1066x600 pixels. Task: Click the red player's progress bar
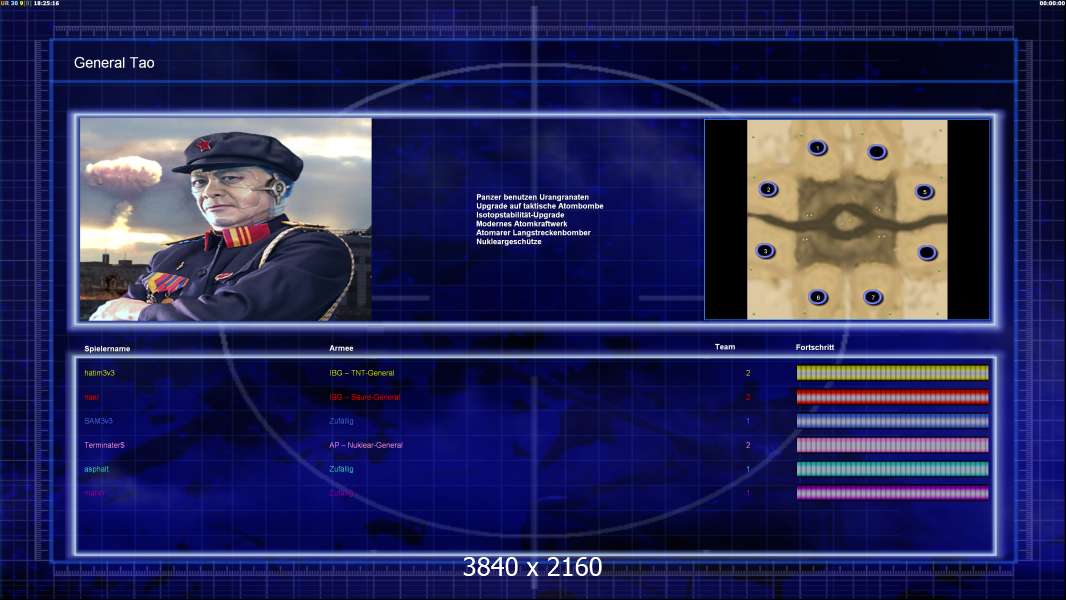893,397
